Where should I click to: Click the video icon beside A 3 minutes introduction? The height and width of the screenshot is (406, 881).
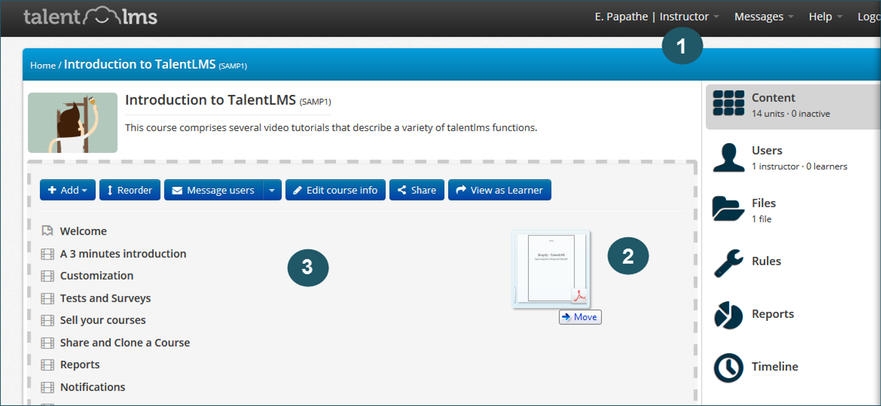pyautogui.click(x=47, y=254)
